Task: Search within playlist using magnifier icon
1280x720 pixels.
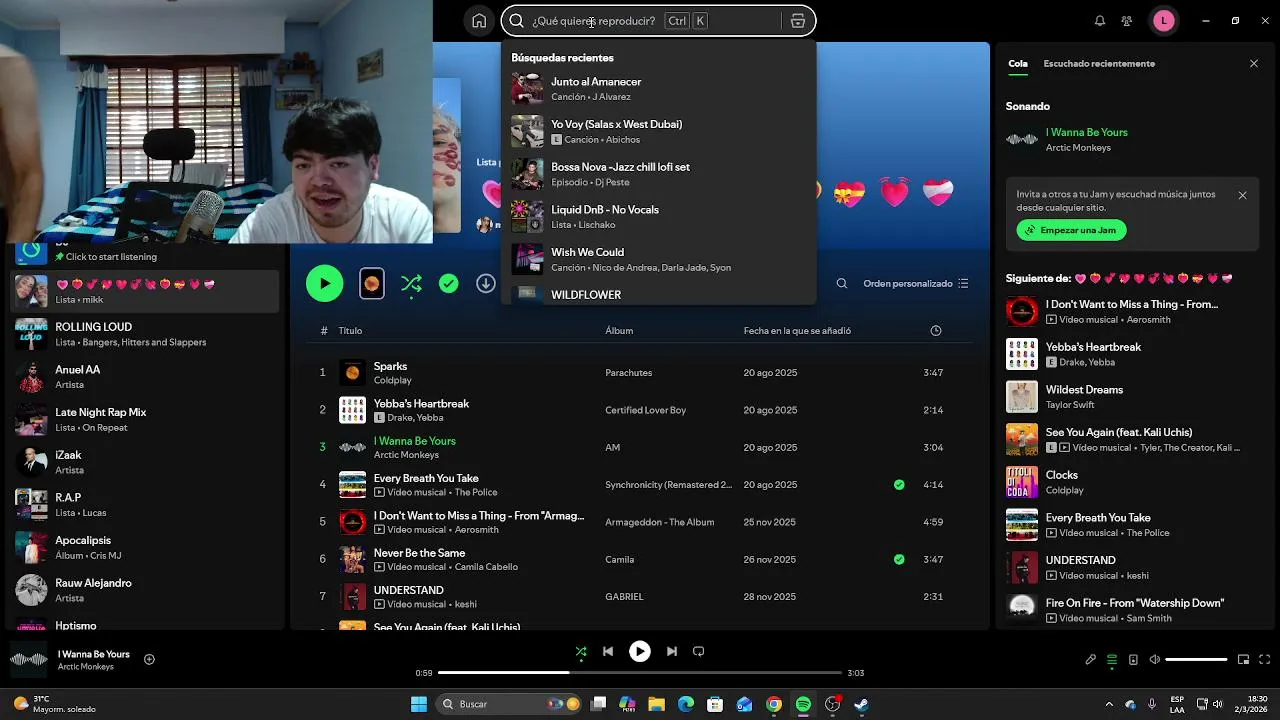Action: [842, 284]
